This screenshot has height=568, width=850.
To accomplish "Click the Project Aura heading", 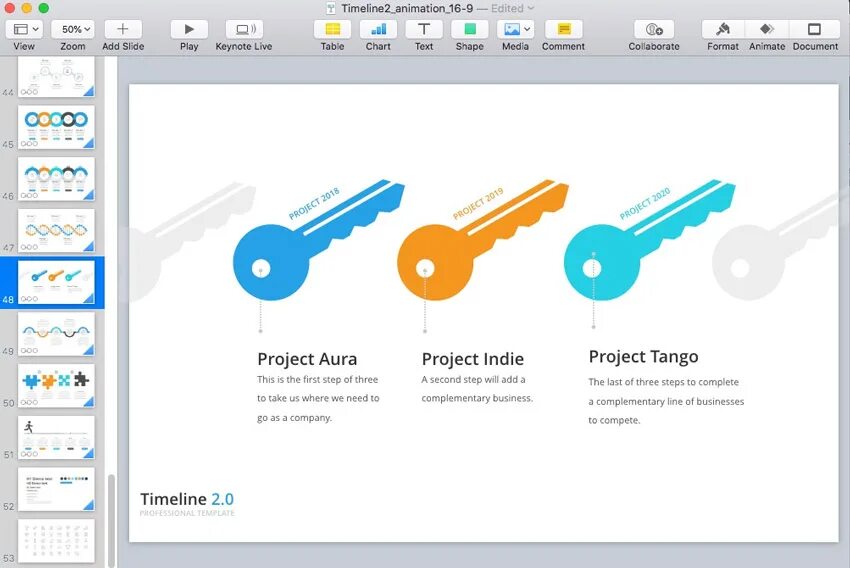I will coord(307,359).
